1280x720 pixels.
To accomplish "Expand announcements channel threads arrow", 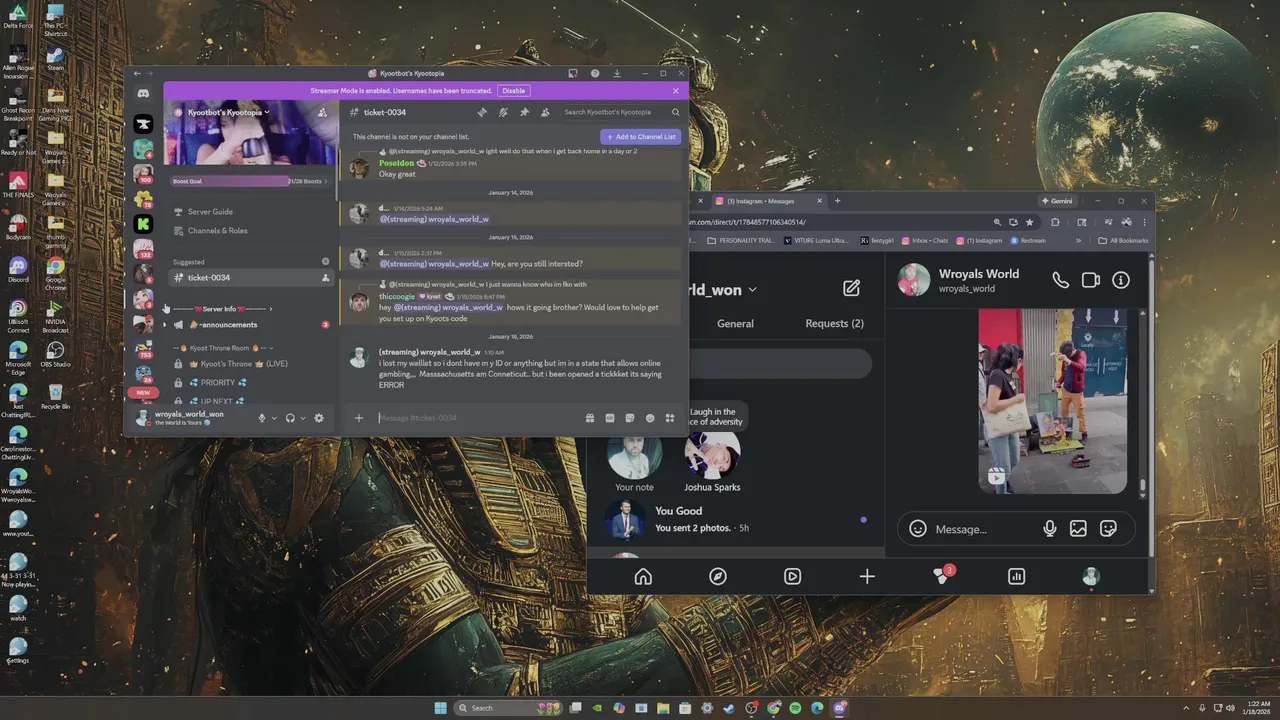I will tap(165, 325).
